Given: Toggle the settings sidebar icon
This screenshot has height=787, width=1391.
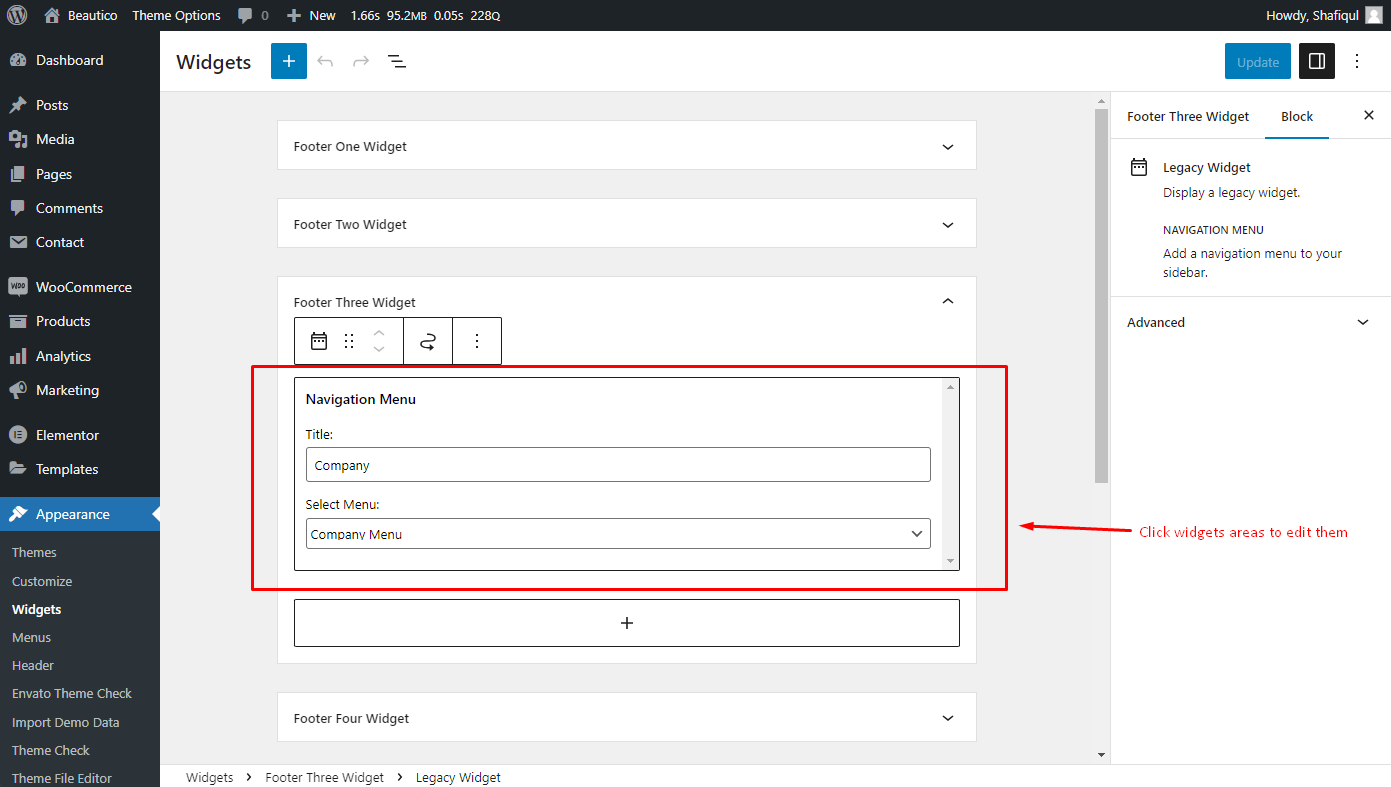Looking at the screenshot, I should 1317,61.
